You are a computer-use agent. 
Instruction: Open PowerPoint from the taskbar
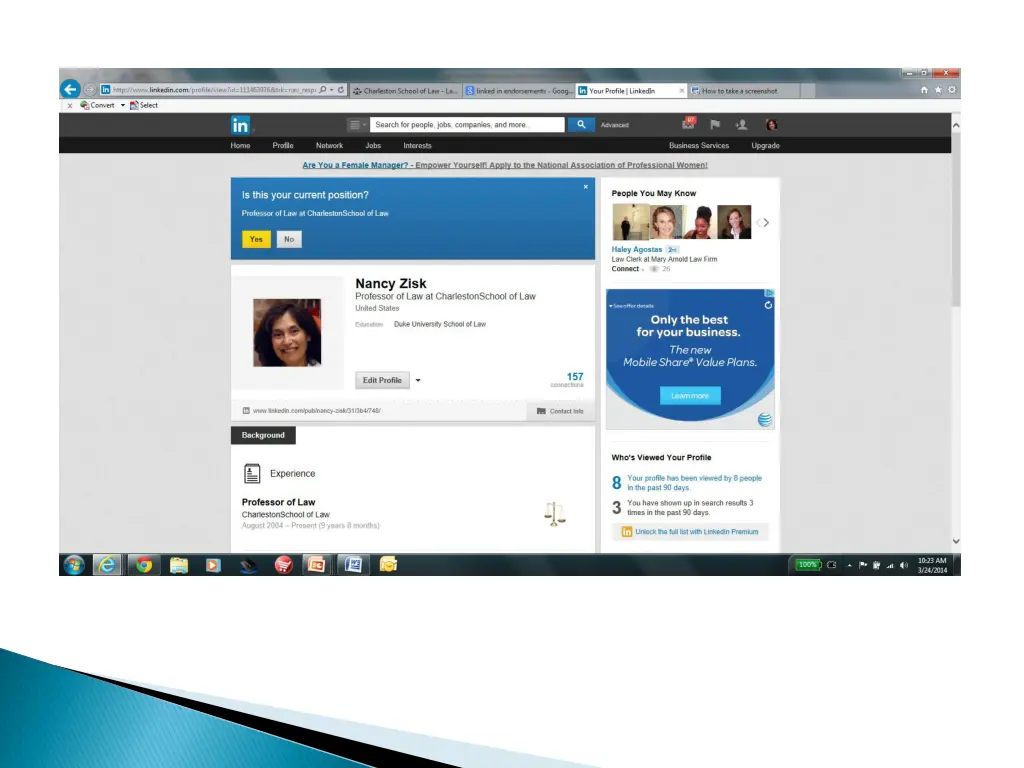click(317, 565)
